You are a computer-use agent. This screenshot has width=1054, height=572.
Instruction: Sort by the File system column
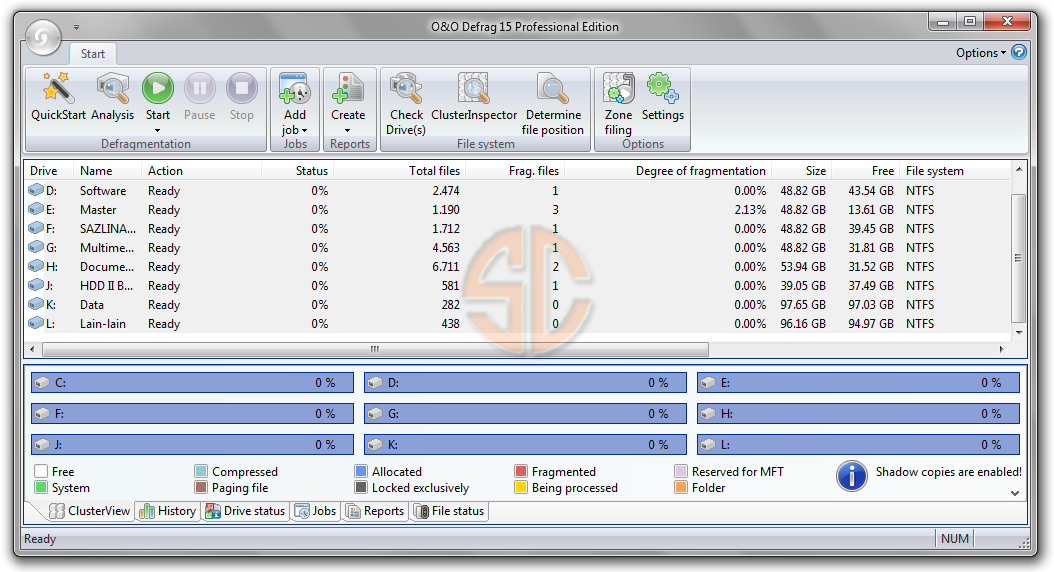(955, 171)
